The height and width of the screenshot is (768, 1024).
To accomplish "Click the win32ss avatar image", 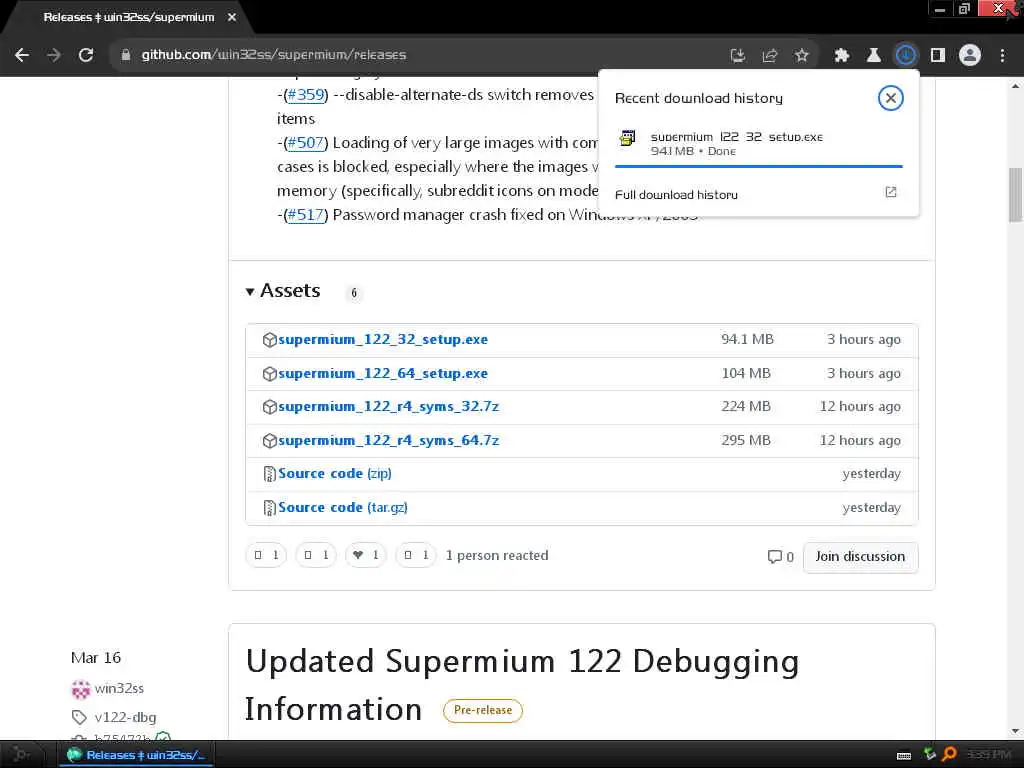I will tap(80, 689).
